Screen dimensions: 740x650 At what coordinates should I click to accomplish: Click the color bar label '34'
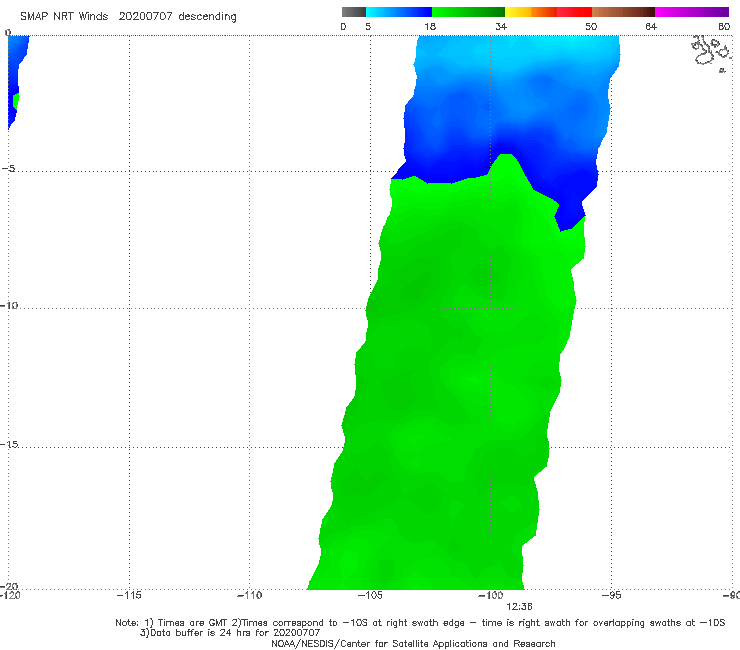(x=501, y=27)
